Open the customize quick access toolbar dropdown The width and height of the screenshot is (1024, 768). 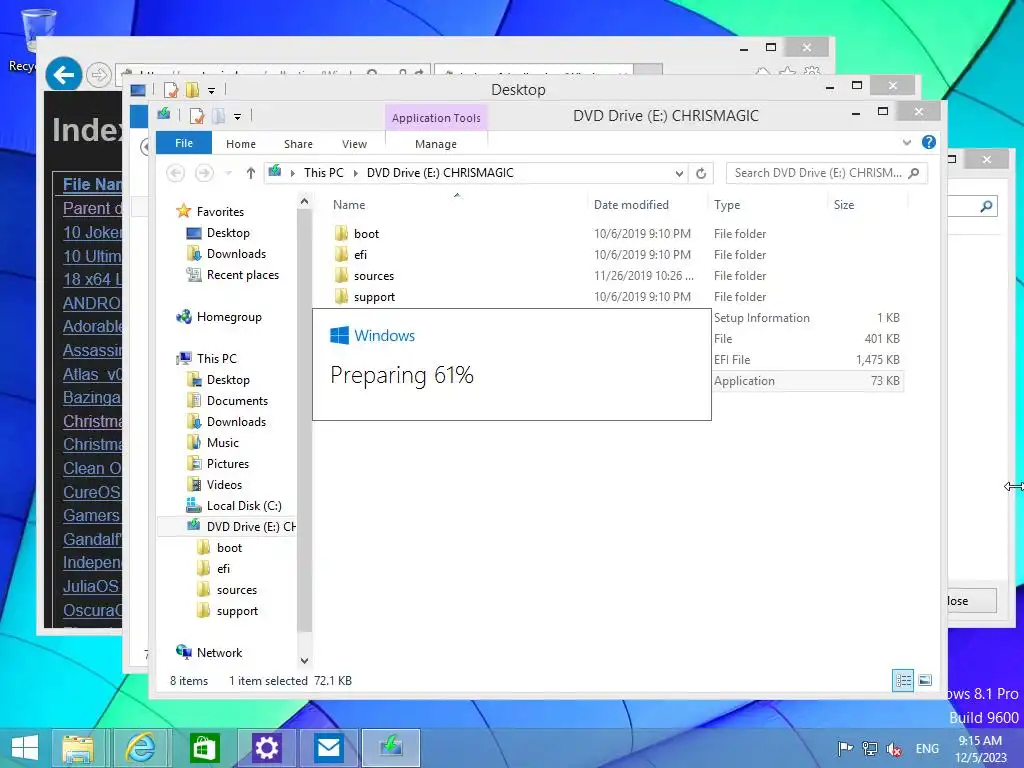[237, 117]
